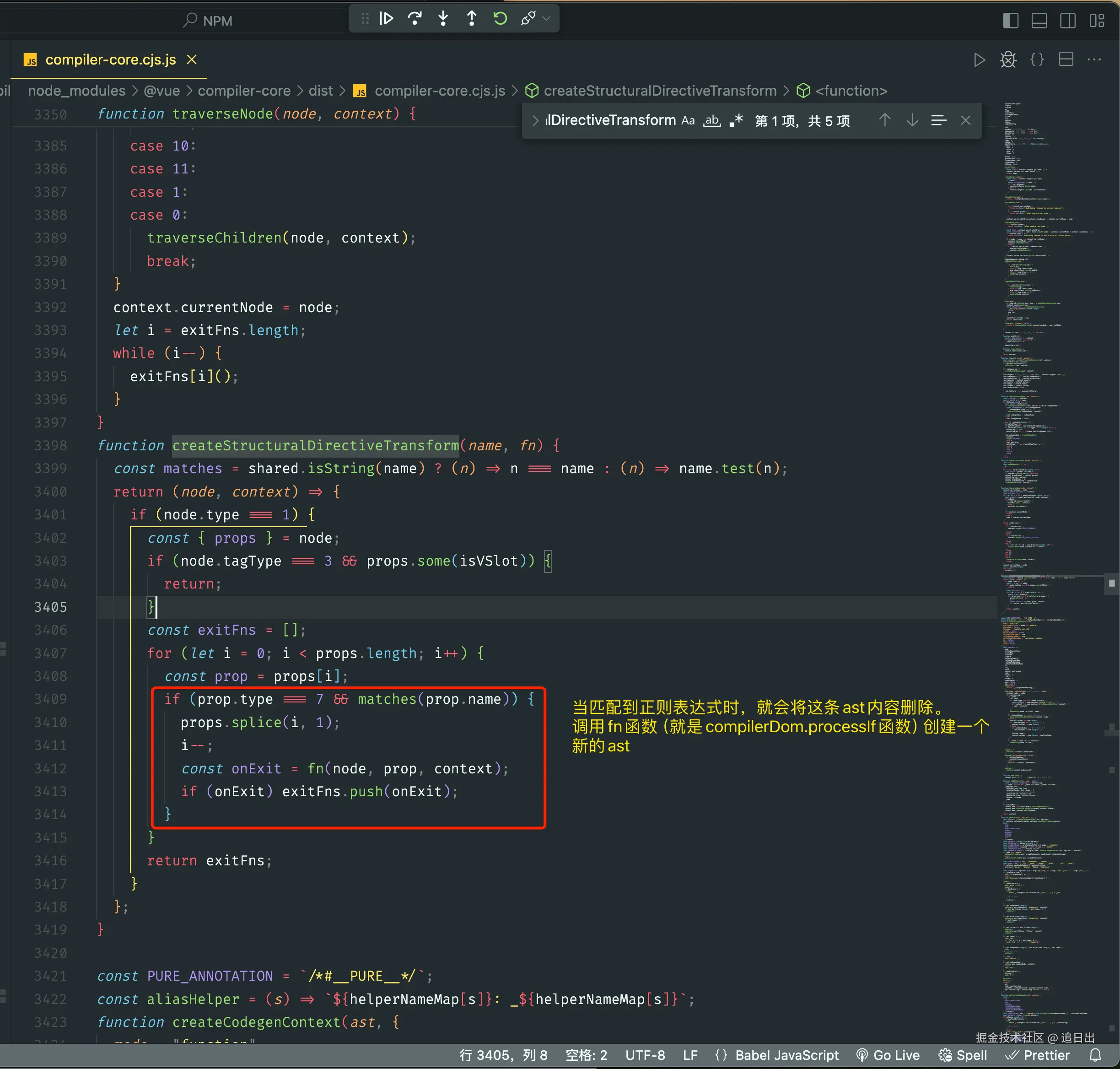Expand the replace field in find widget

[x=535, y=121]
